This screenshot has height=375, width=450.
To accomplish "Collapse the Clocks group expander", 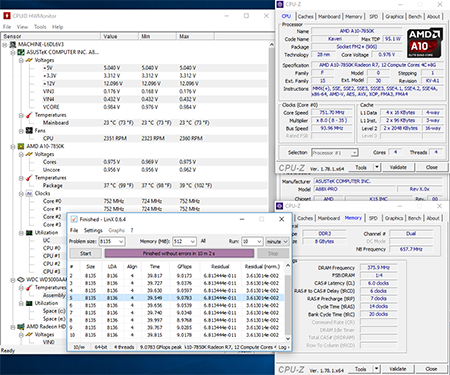I will click(21, 193).
